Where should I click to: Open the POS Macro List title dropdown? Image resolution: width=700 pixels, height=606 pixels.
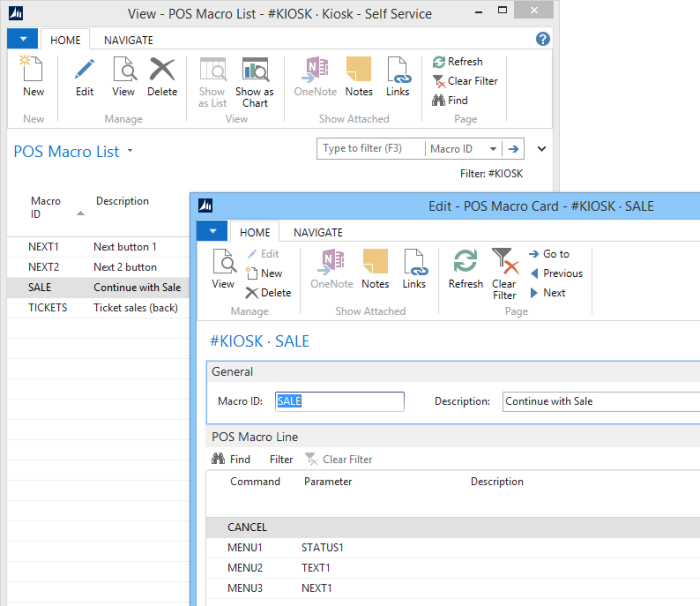click(x=130, y=152)
